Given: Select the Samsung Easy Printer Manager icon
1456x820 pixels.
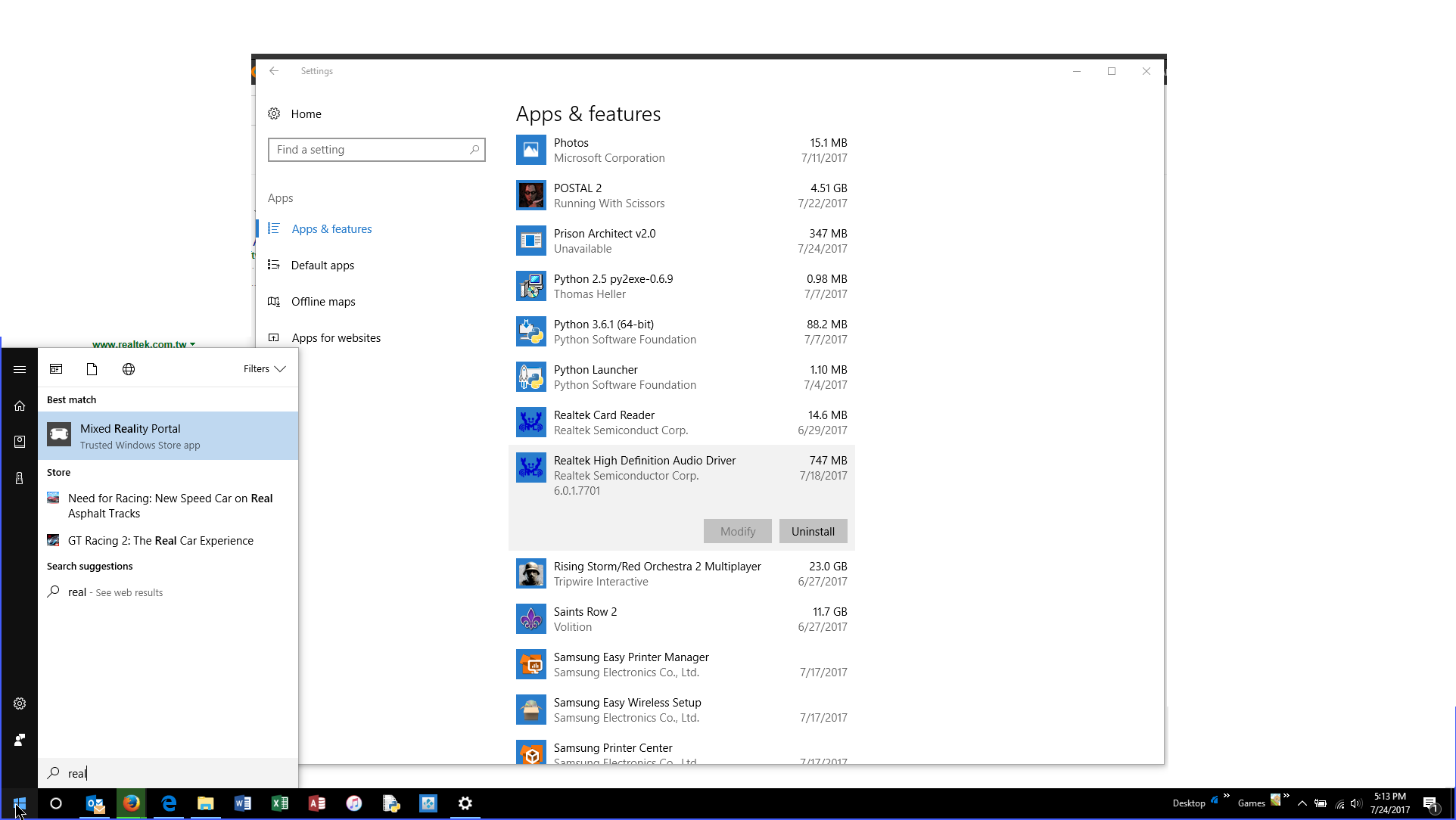Looking at the screenshot, I should 530,664.
